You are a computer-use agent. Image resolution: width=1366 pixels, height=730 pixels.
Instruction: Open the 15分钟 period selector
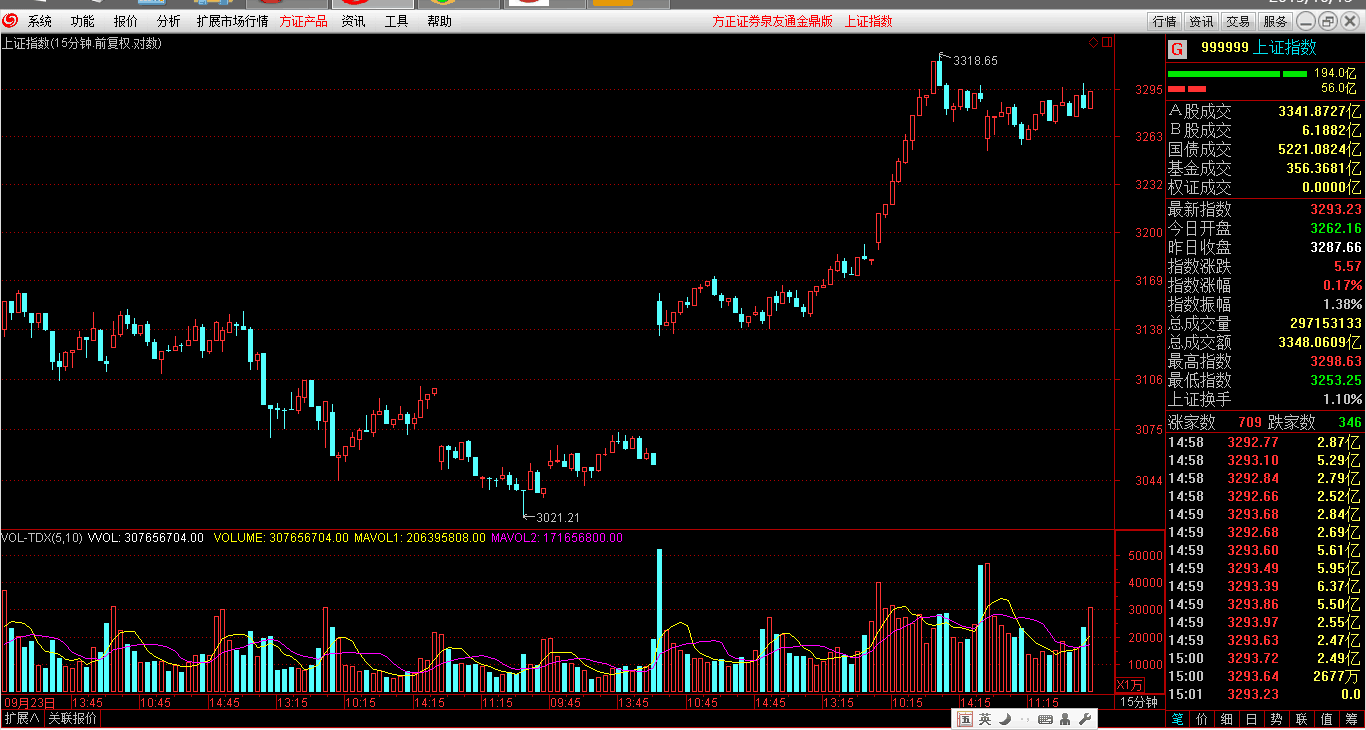1138,702
